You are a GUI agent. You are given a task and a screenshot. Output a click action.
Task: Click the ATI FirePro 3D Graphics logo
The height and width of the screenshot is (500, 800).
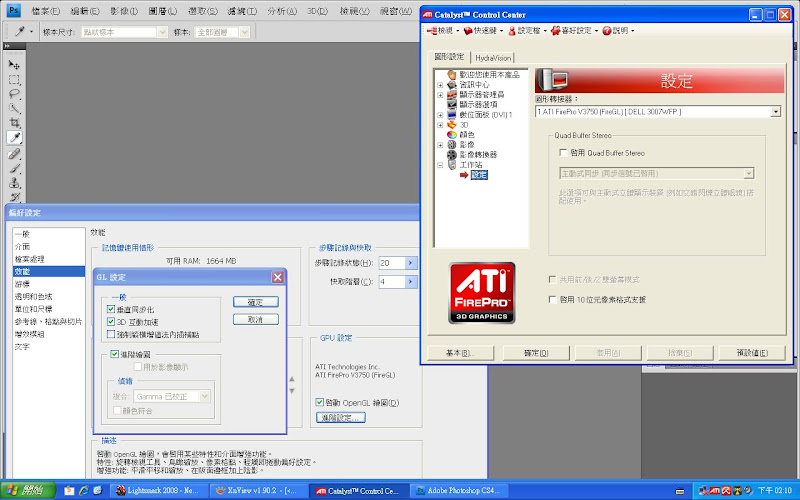481,293
